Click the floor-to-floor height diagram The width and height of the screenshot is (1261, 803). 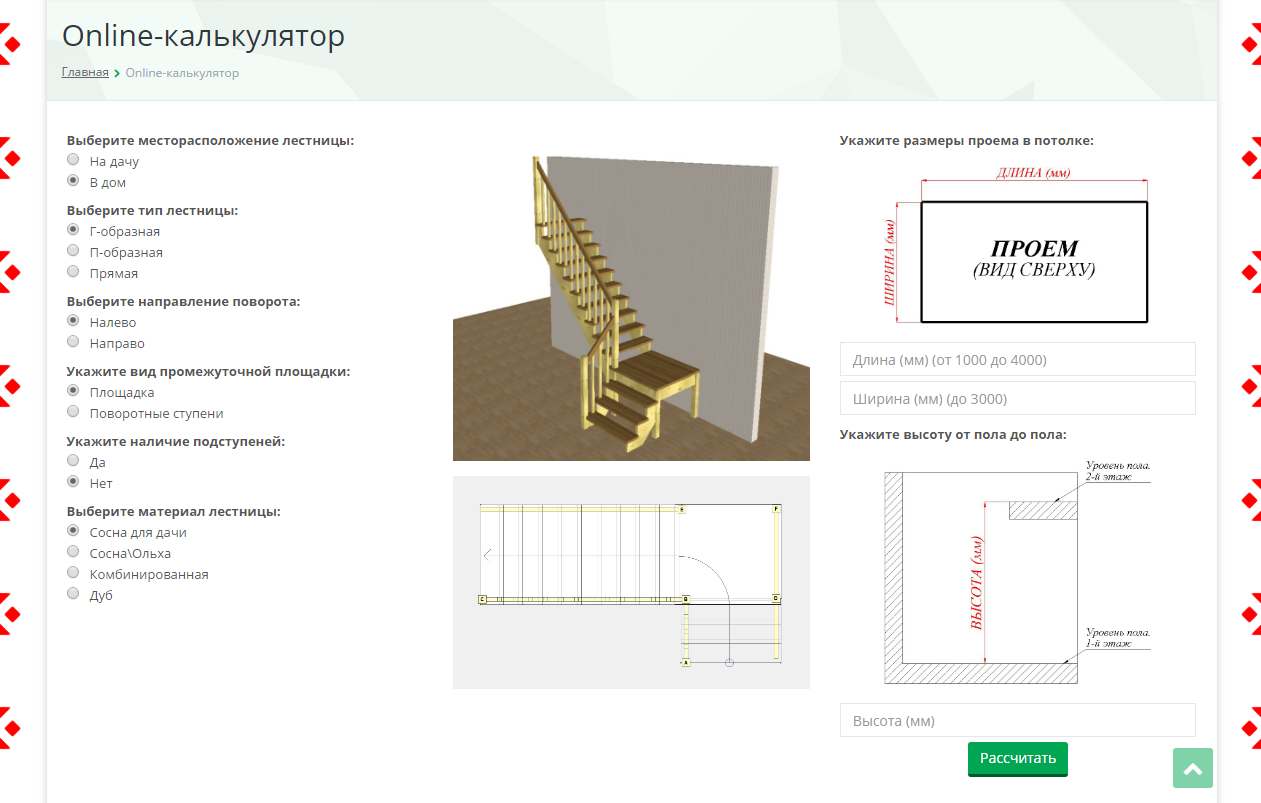coord(1018,571)
